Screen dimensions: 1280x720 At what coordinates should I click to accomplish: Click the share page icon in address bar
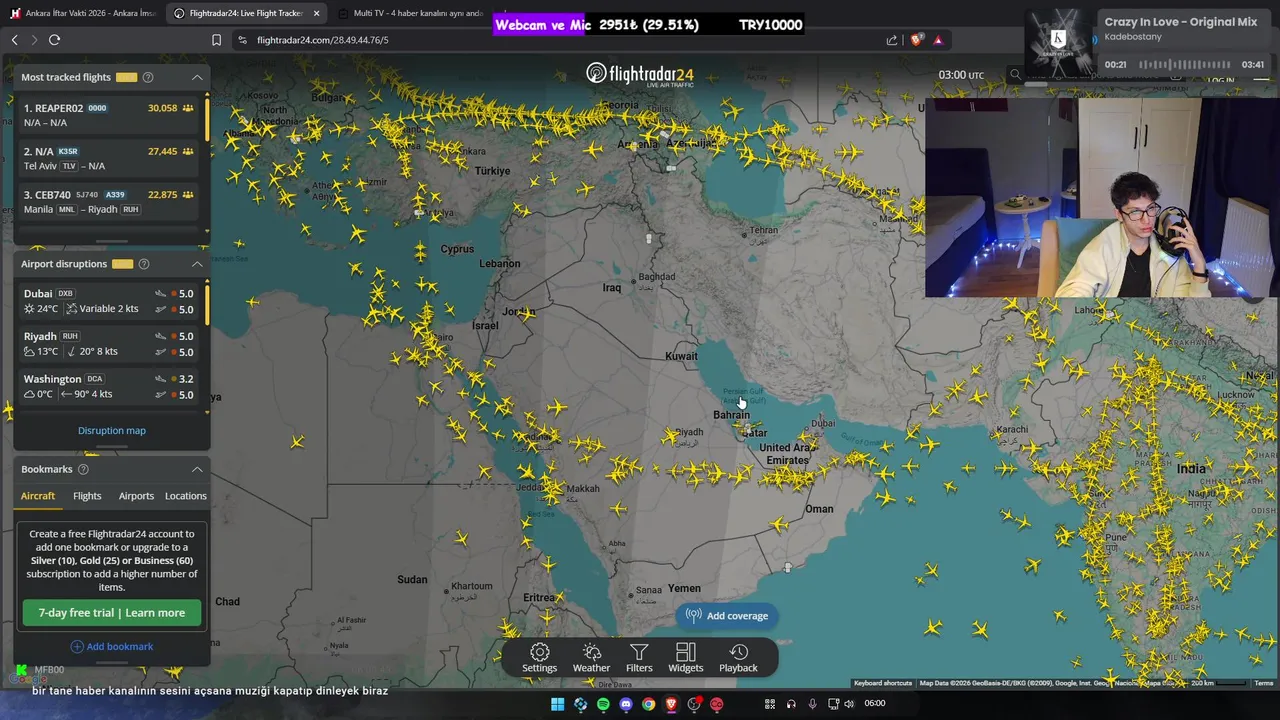click(x=892, y=40)
